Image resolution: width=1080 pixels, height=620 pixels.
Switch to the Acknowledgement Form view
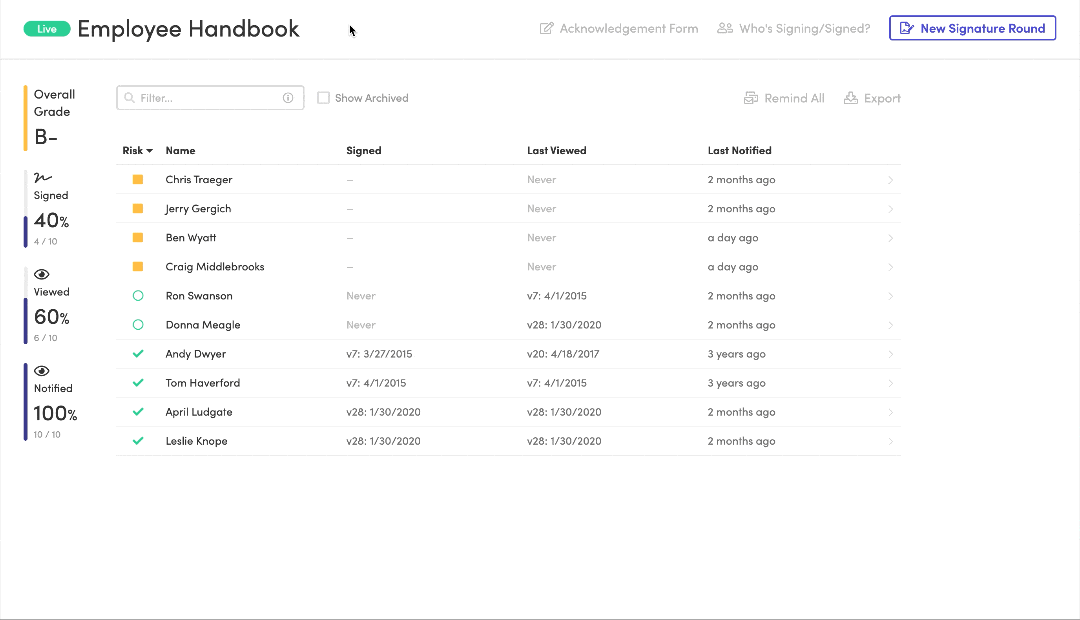coord(619,28)
